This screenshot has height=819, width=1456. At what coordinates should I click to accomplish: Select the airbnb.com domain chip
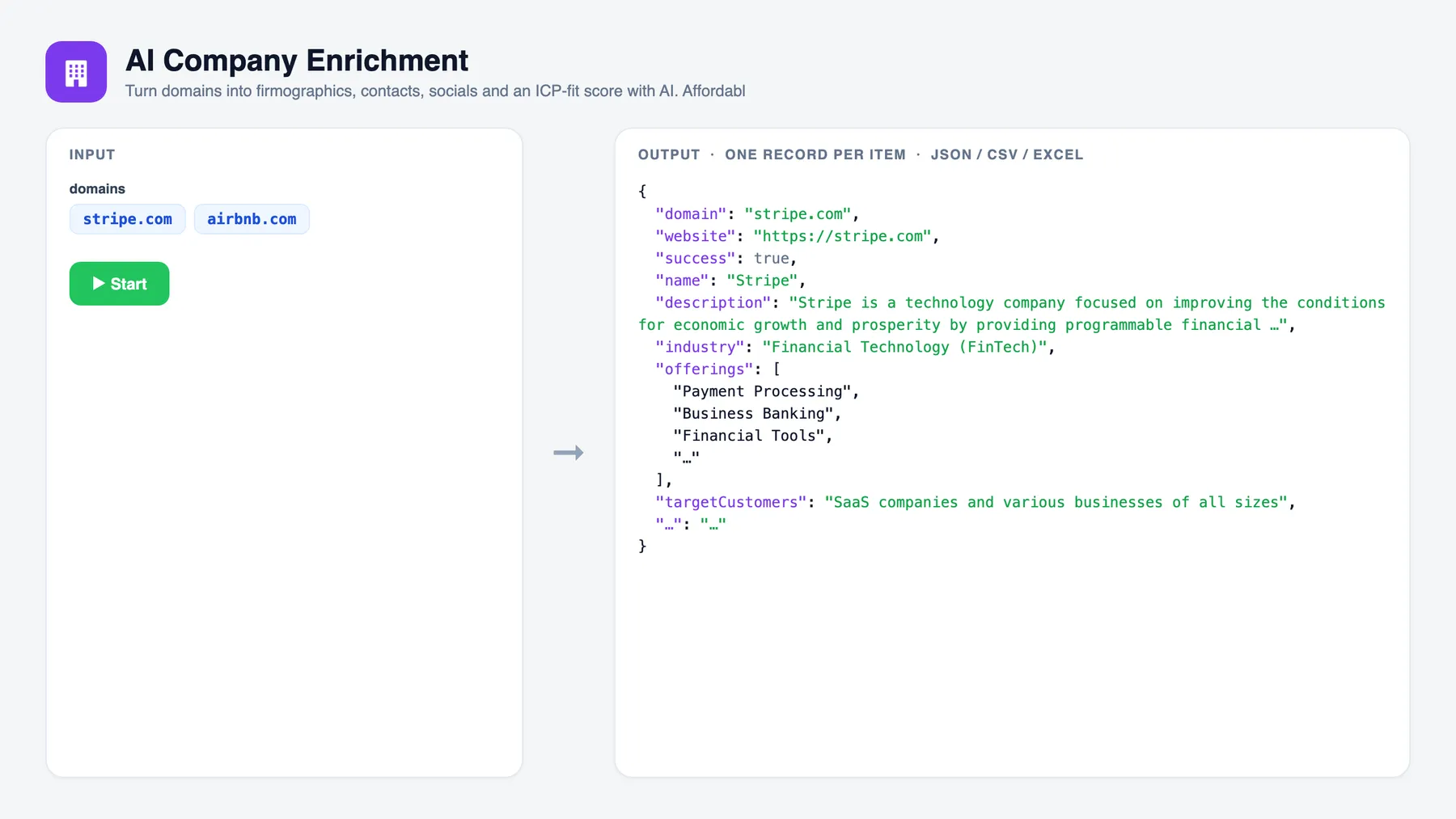[252, 219]
